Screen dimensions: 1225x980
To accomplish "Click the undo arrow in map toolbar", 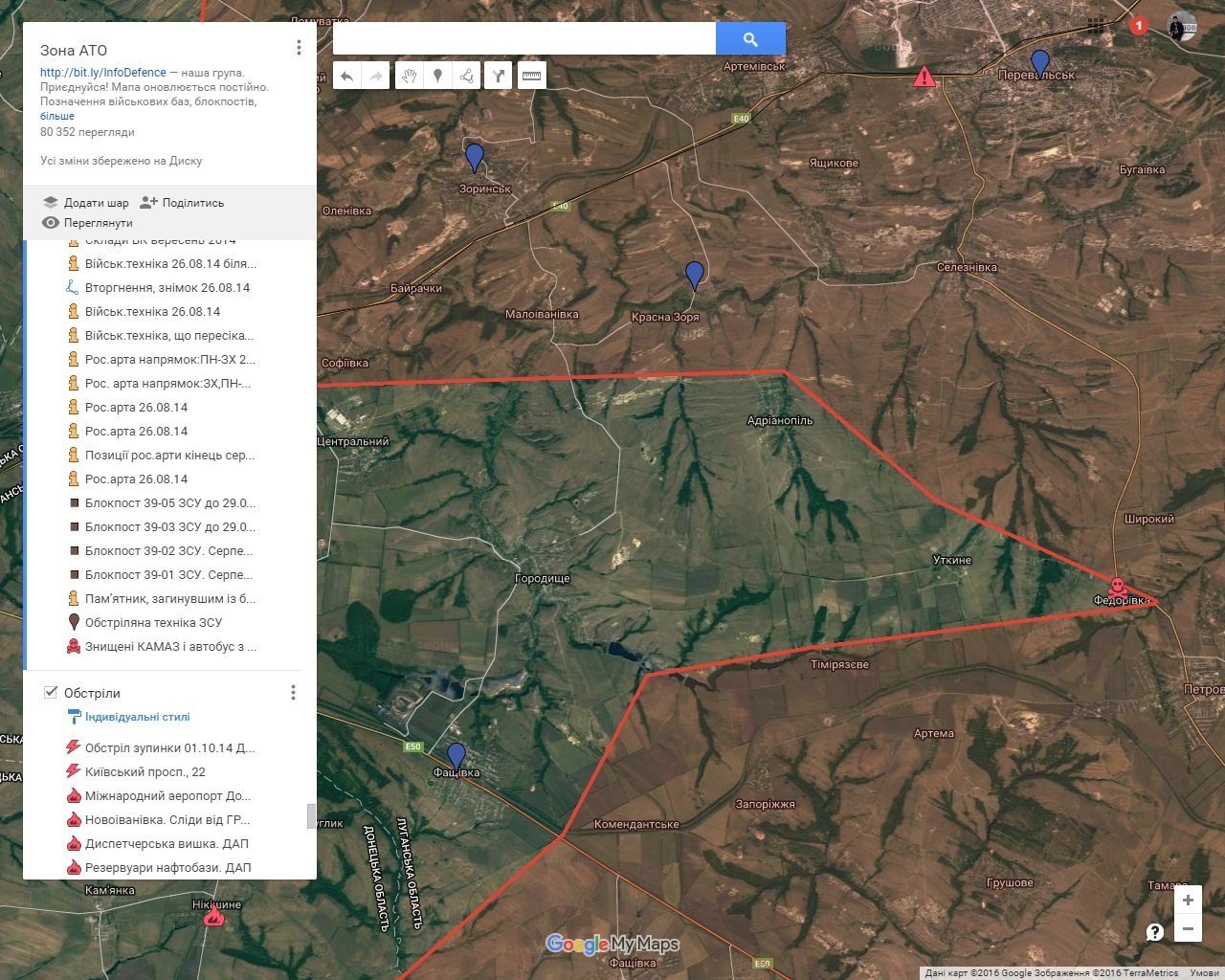I will coord(346,76).
